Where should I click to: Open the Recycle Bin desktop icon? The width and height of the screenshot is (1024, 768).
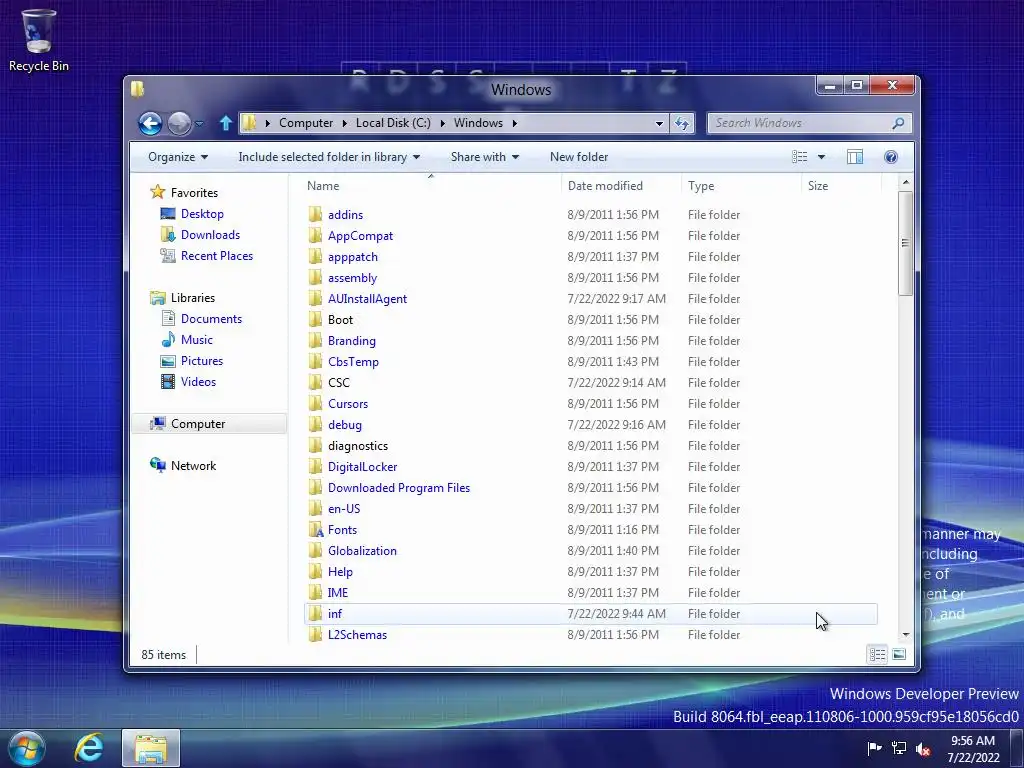(39, 40)
